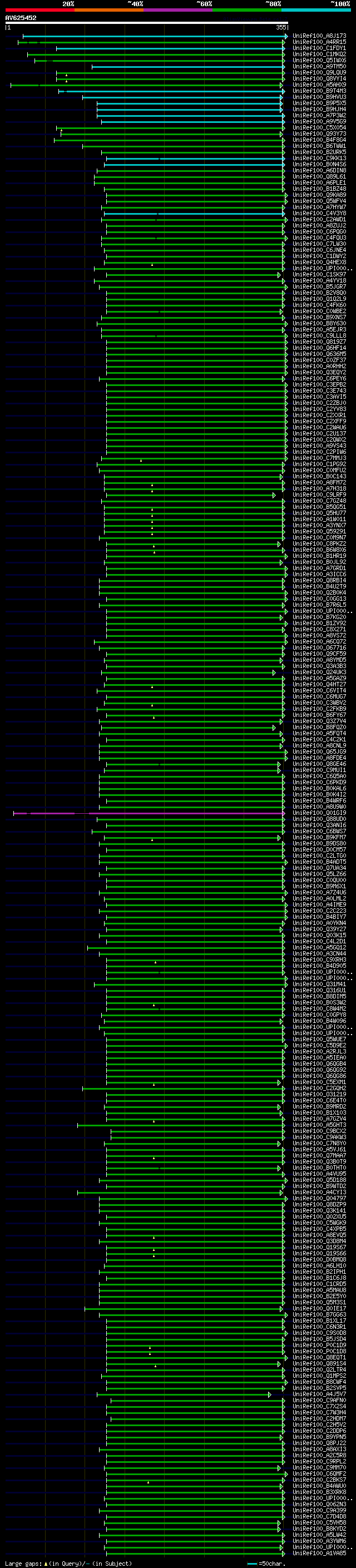This screenshot has height=1568, width=356.
Task: Choose the UniRef100_B8KYD2 label
Action: click(x=319, y=1529)
